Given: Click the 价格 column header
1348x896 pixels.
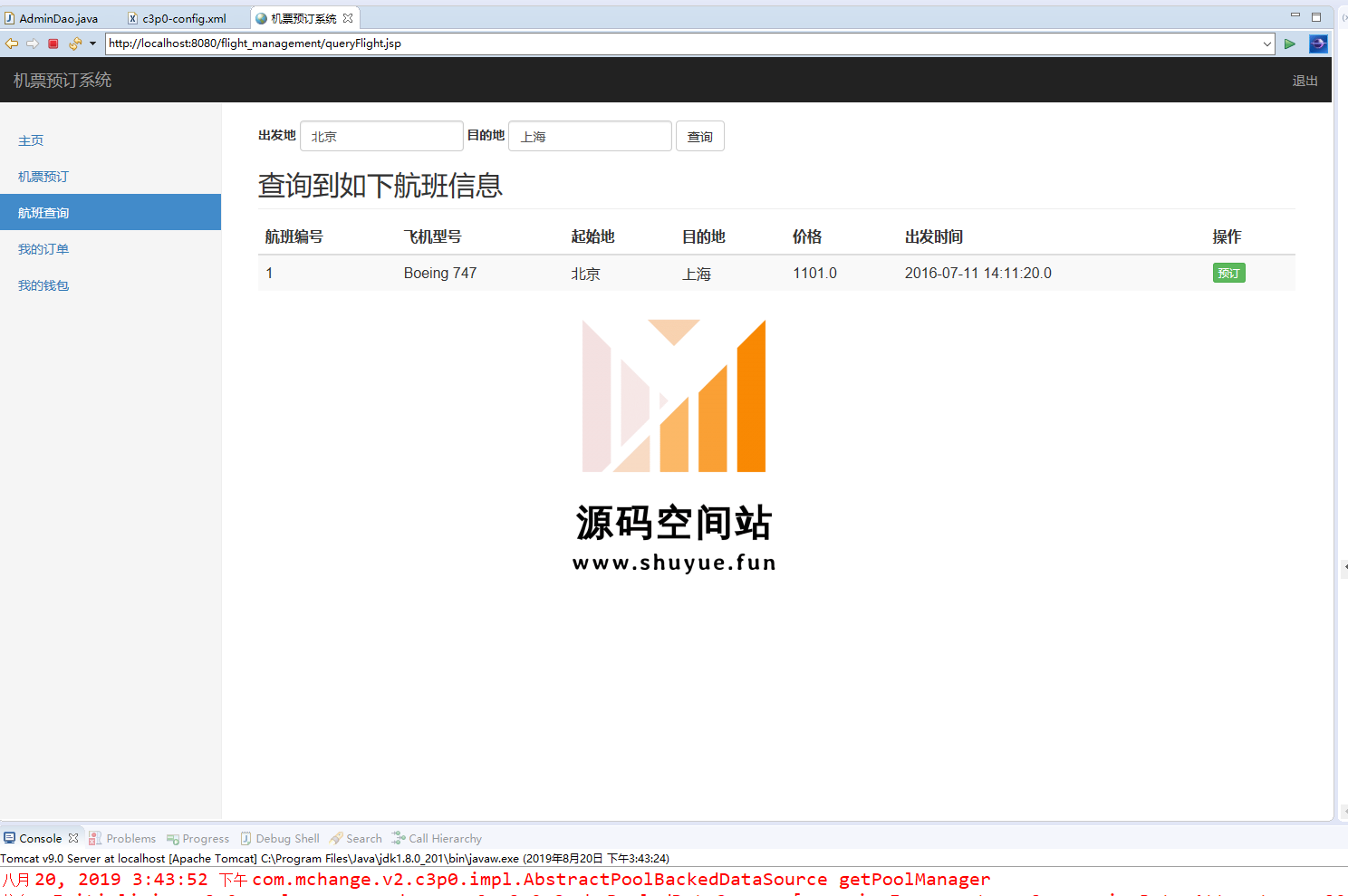Looking at the screenshot, I should (807, 236).
